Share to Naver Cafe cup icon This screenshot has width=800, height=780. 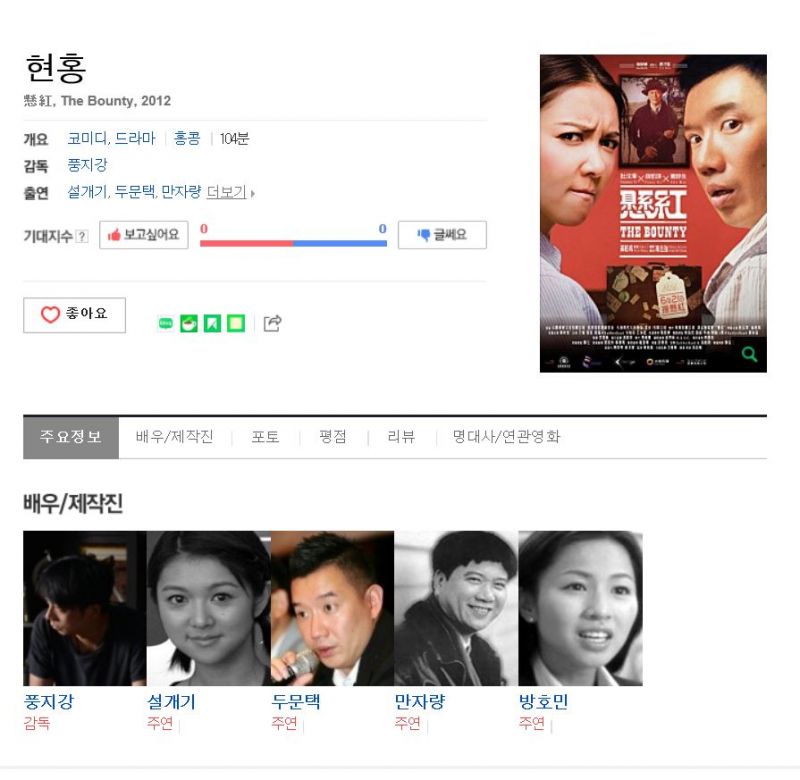coord(189,324)
